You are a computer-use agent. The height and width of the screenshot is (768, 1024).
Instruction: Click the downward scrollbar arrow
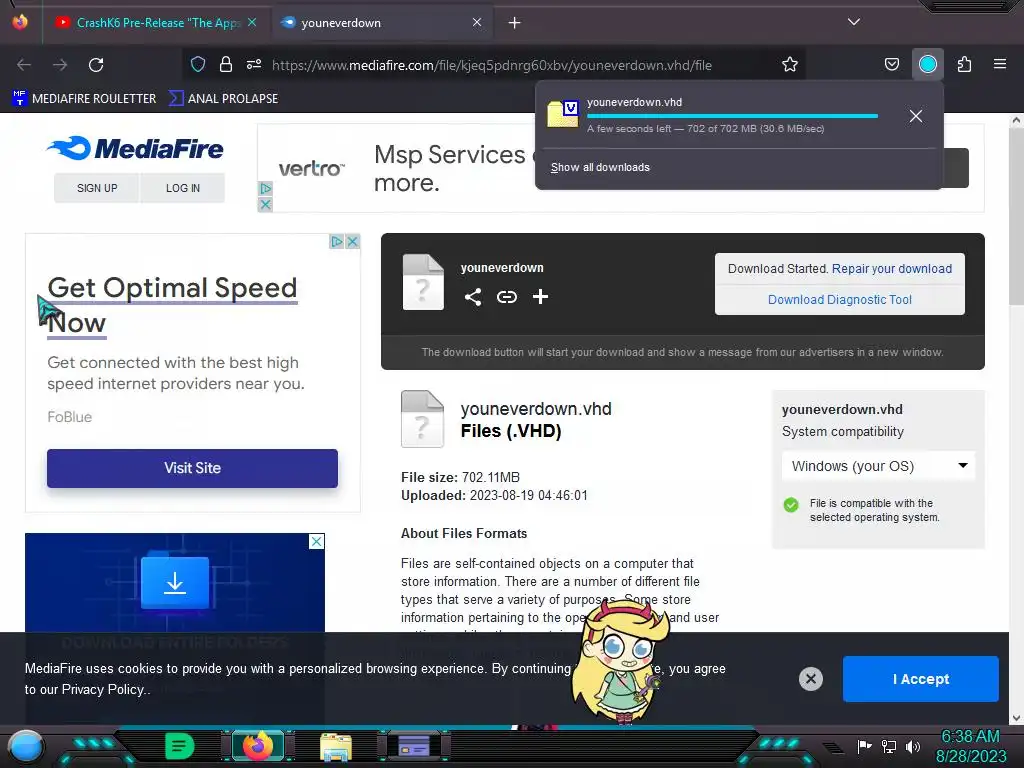[x=1016, y=718]
